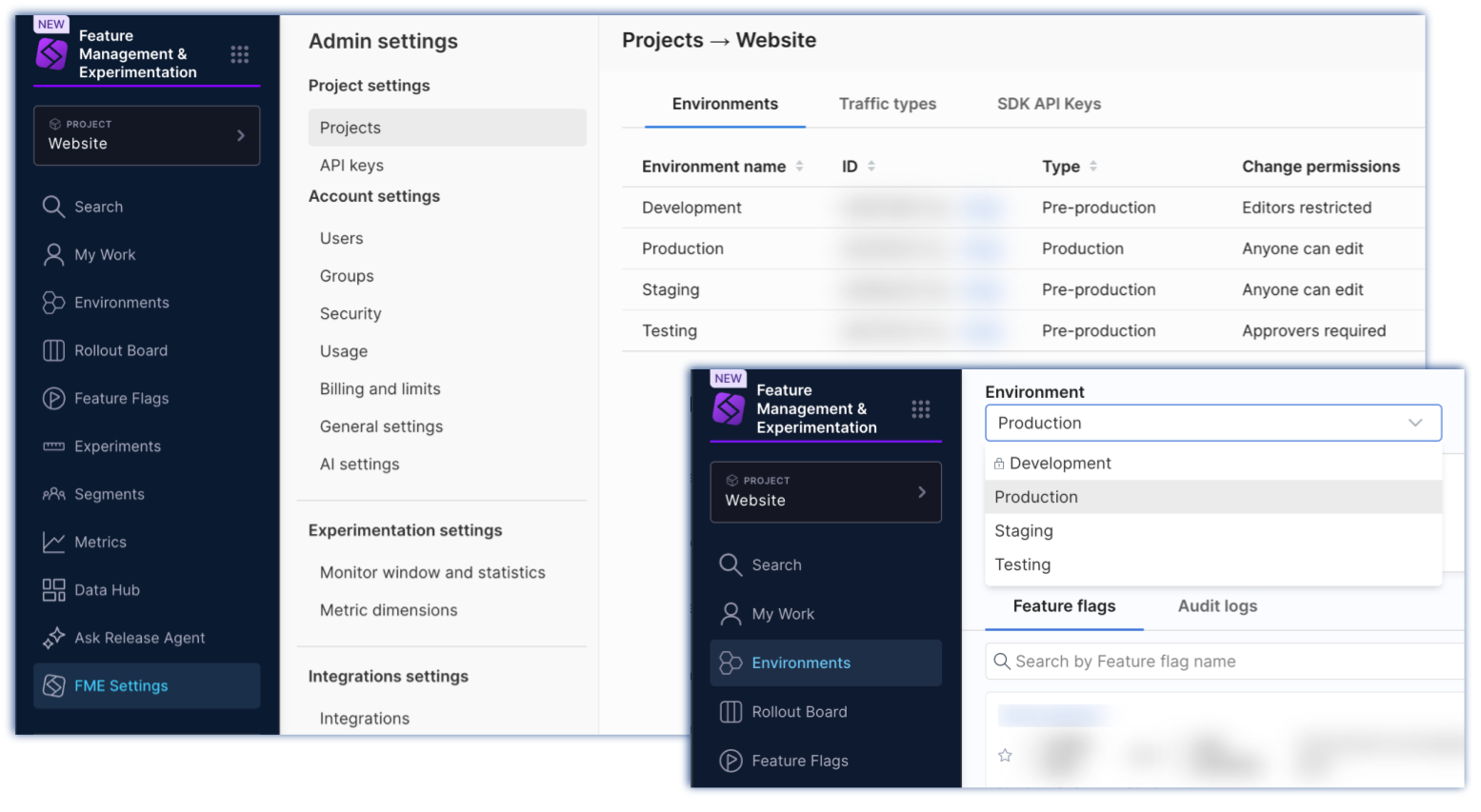Switch to the Traffic types tab
1481x812 pixels.
pos(887,104)
